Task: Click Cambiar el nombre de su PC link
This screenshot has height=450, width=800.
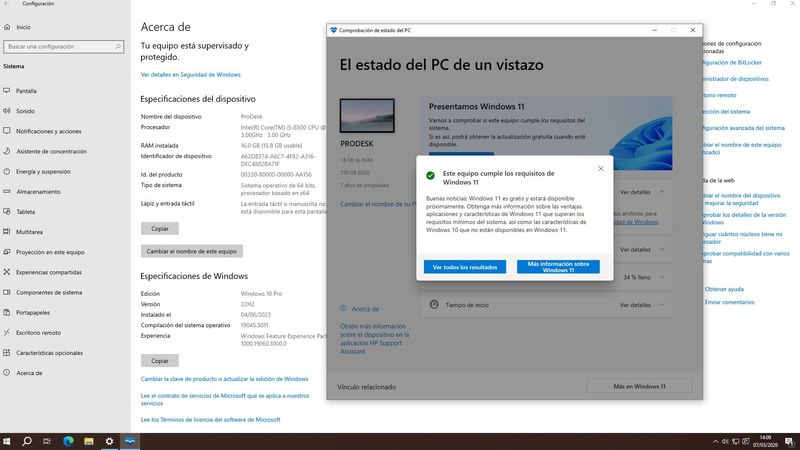Action: (x=378, y=204)
